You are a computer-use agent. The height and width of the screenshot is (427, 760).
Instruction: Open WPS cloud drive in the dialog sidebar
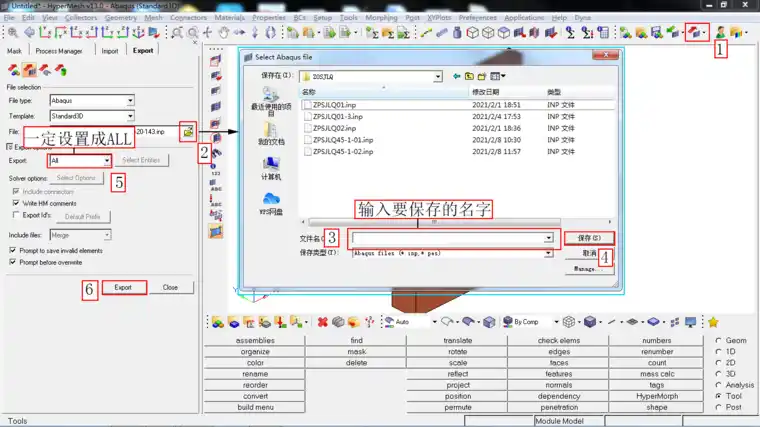(271, 204)
